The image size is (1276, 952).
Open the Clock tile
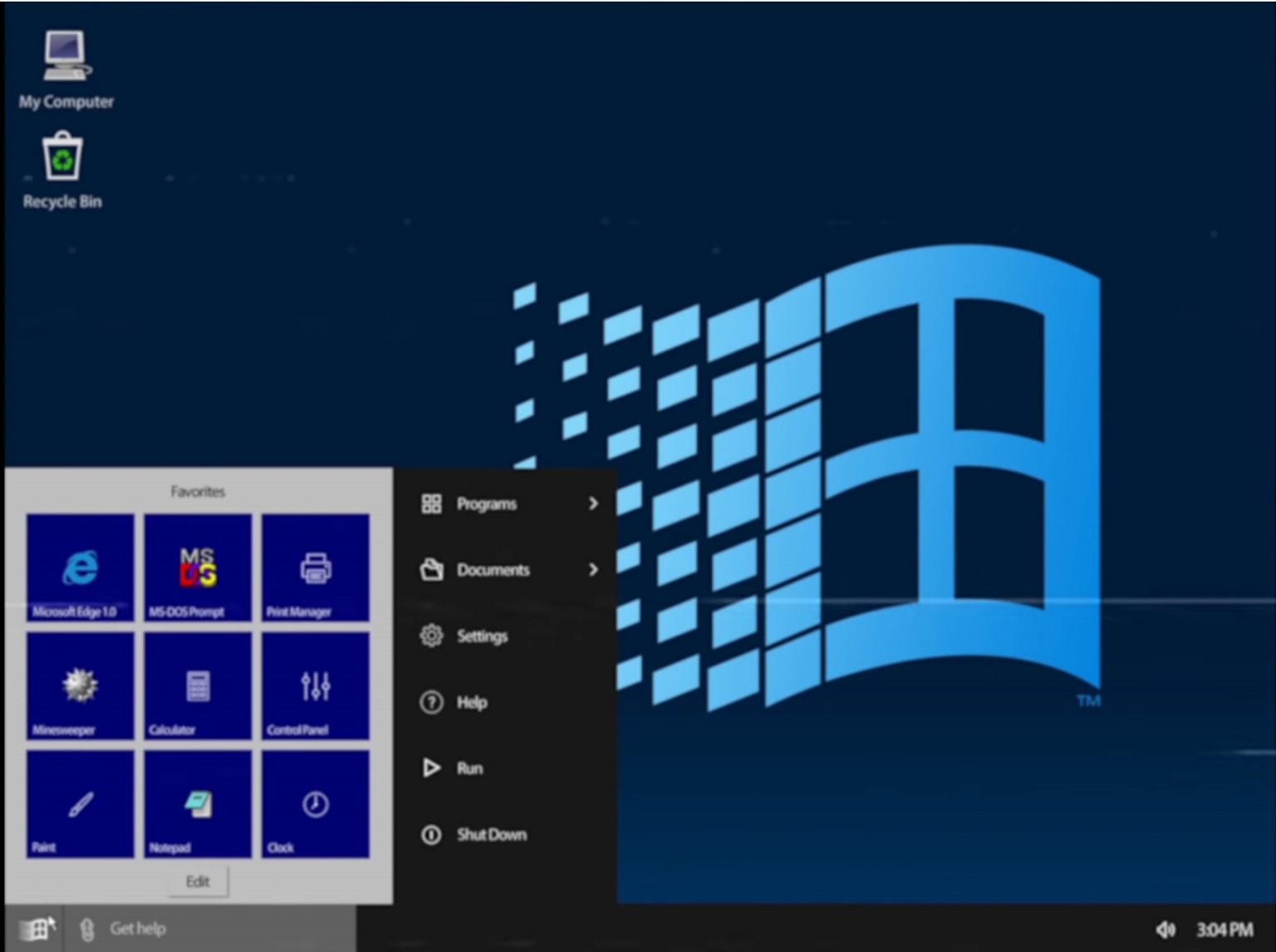pos(316,803)
